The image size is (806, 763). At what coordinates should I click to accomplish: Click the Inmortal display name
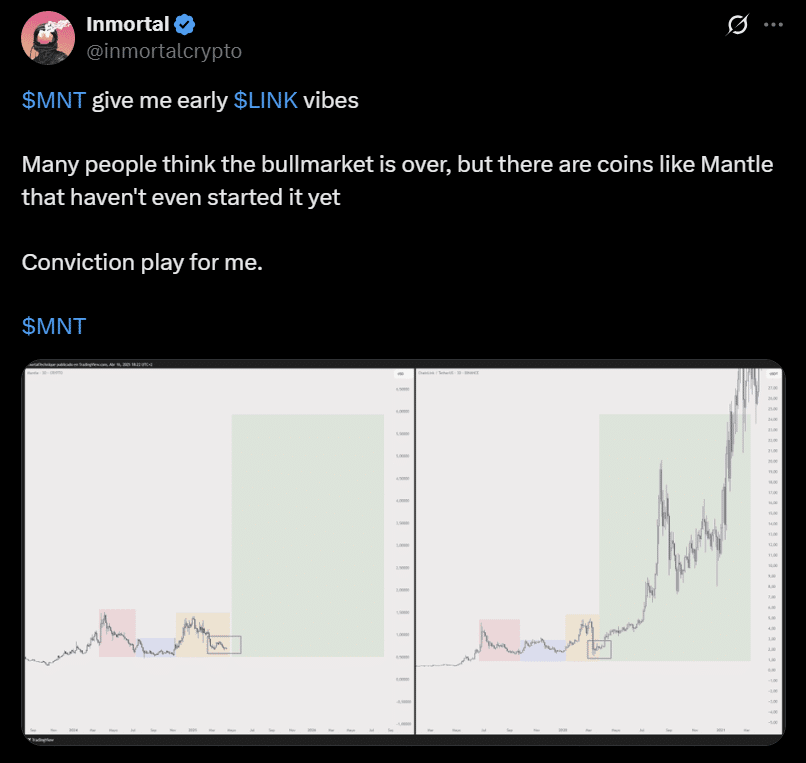(127, 24)
